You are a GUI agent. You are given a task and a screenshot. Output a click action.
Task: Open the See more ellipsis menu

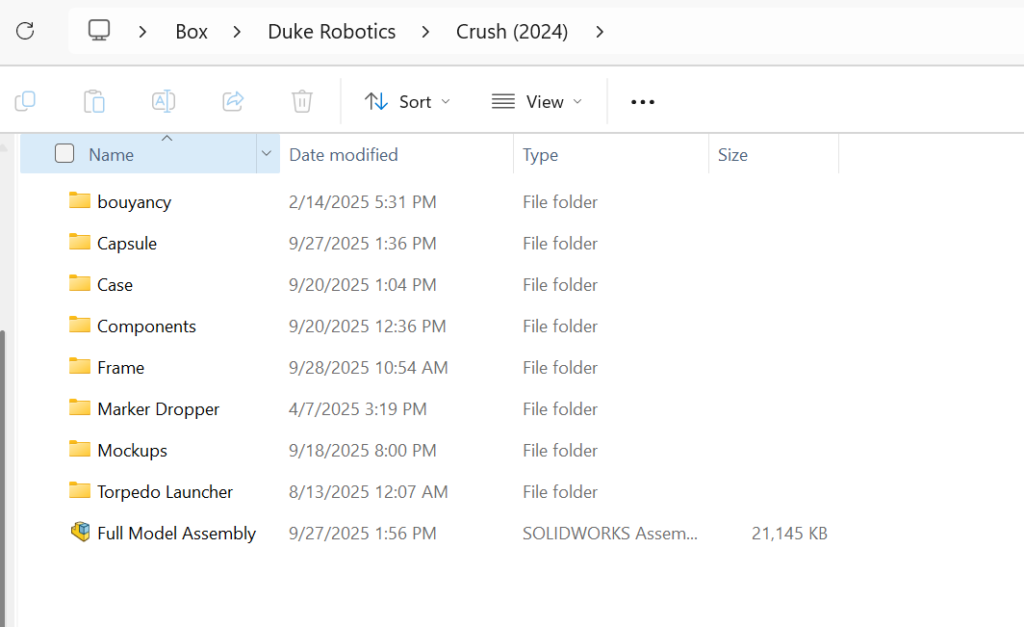point(642,101)
